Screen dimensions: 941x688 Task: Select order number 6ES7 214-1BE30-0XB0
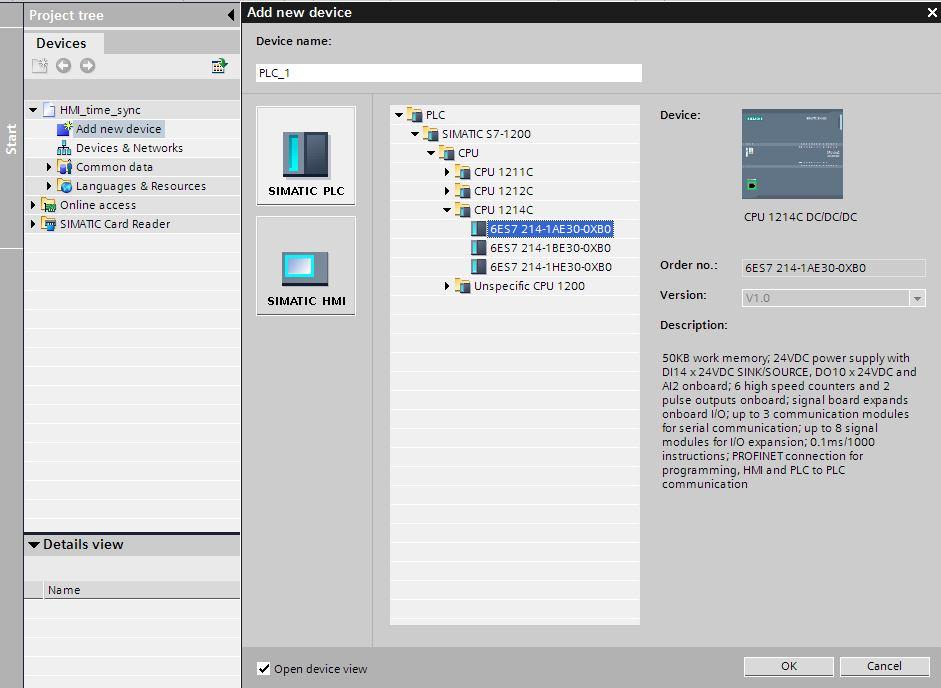550,248
